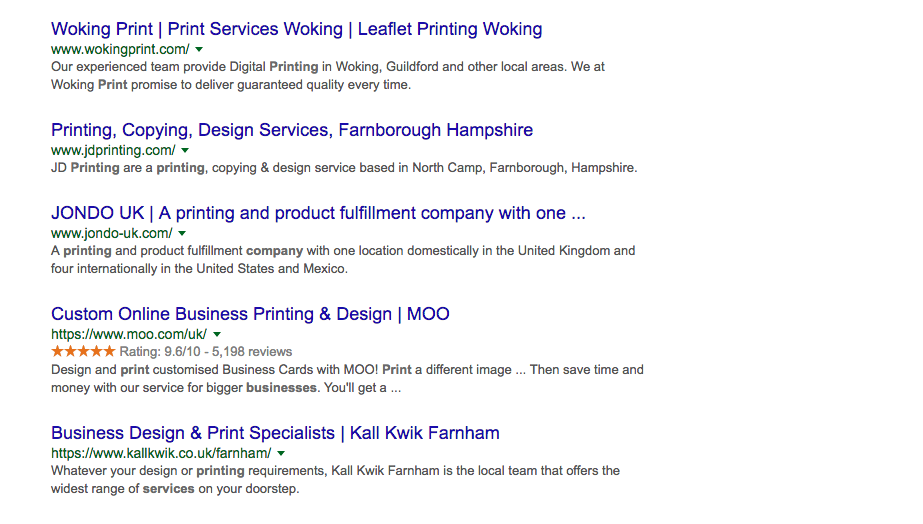The width and height of the screenshot is (923, 524).
Task: Expand dropdown arrow beside www.jdprinting.com
Action: coord(185,151)
